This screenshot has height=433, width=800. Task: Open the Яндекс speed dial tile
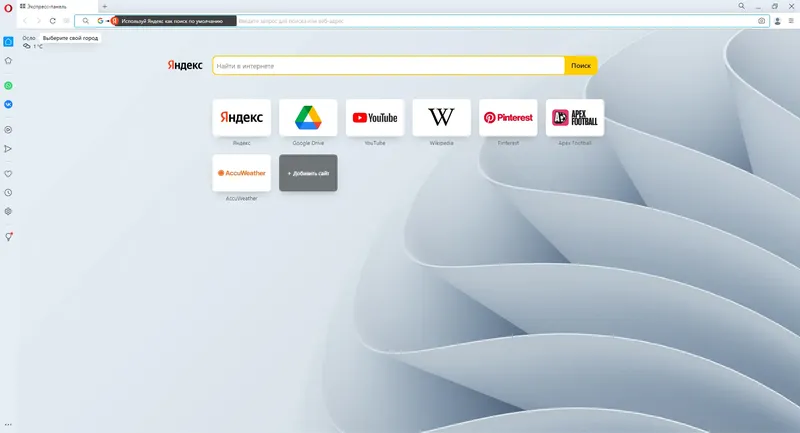241,118
